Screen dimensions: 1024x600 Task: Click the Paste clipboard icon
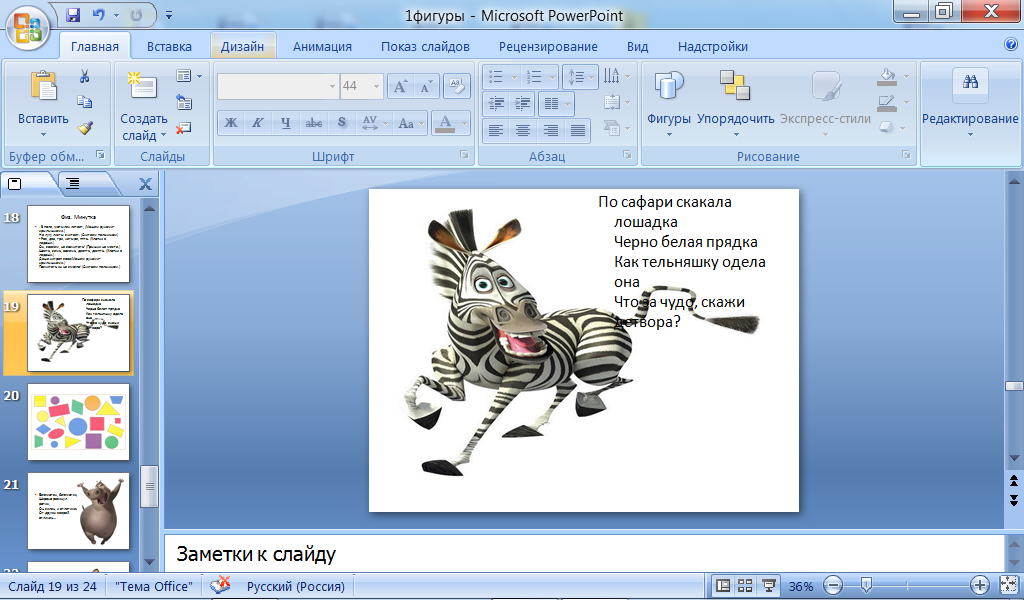[43, 86]
